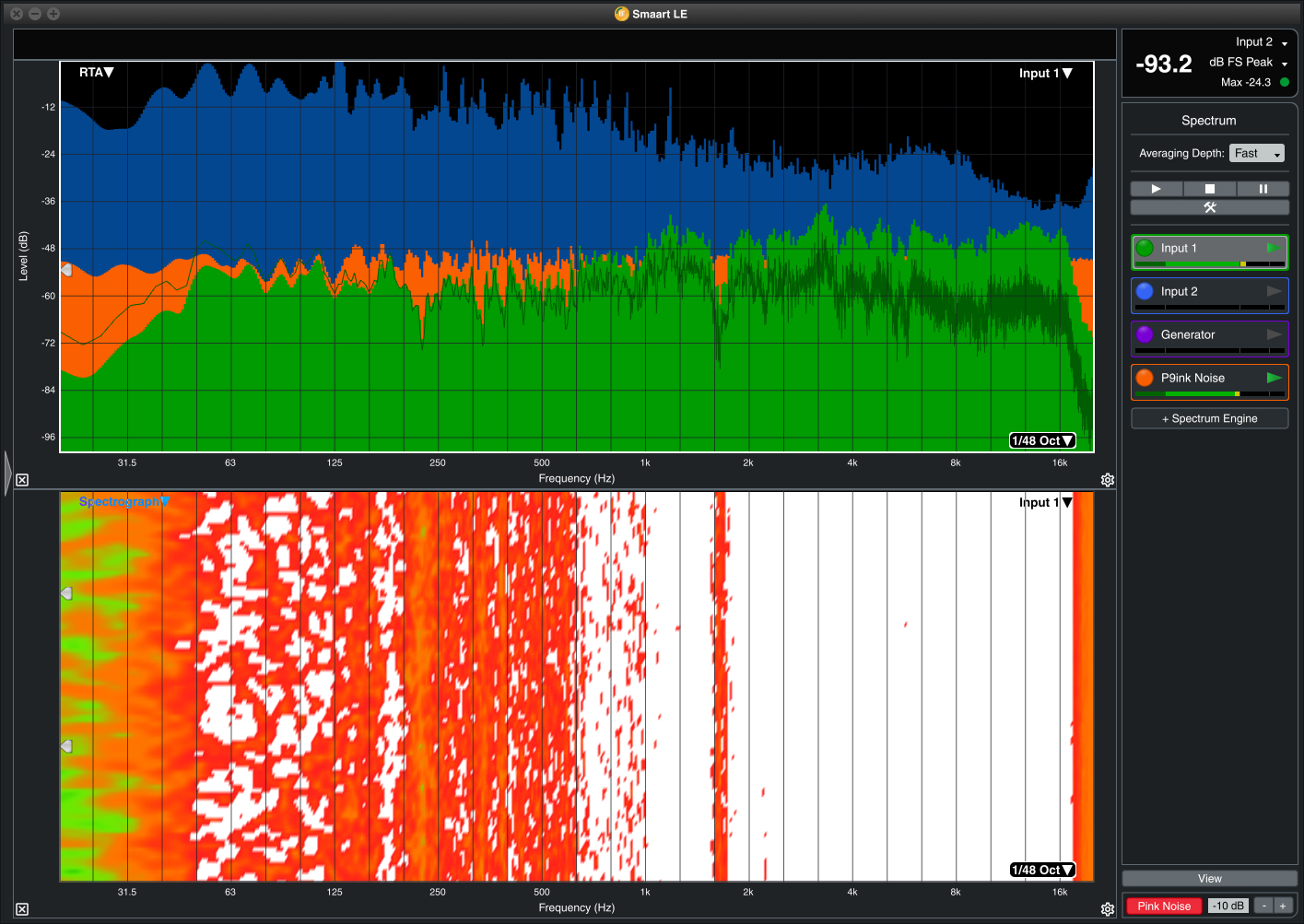Click the Input 1 level meter bar

coord(1210,264)
